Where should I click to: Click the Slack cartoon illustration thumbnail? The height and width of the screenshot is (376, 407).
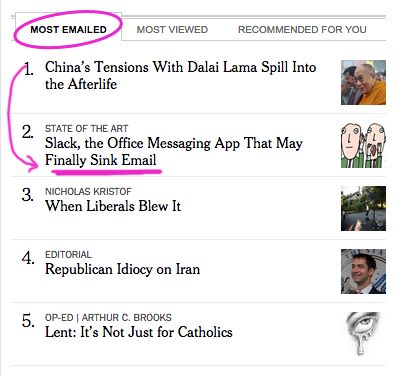point(363,145)
